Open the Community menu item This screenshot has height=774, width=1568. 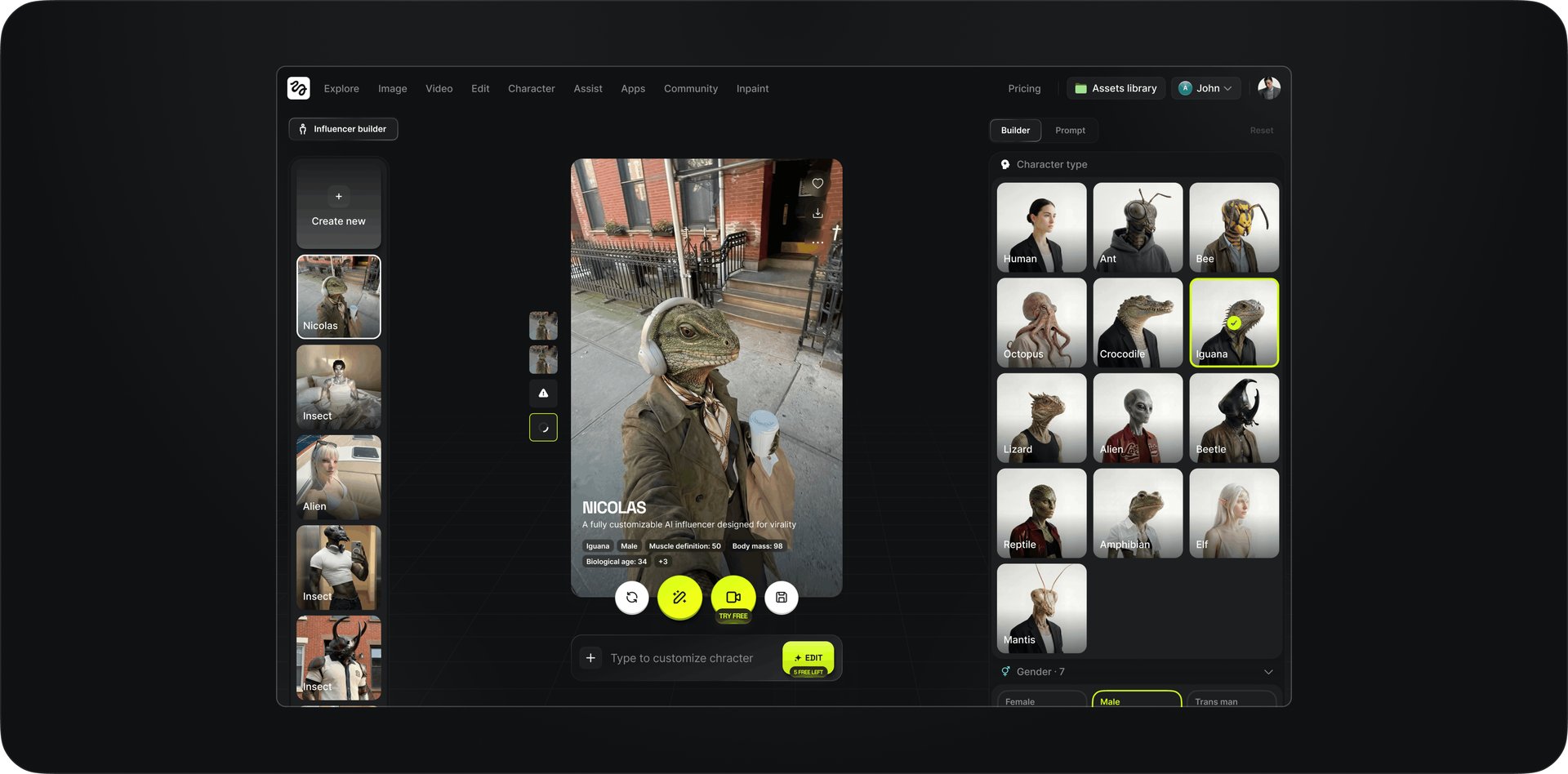click(690, 89)
